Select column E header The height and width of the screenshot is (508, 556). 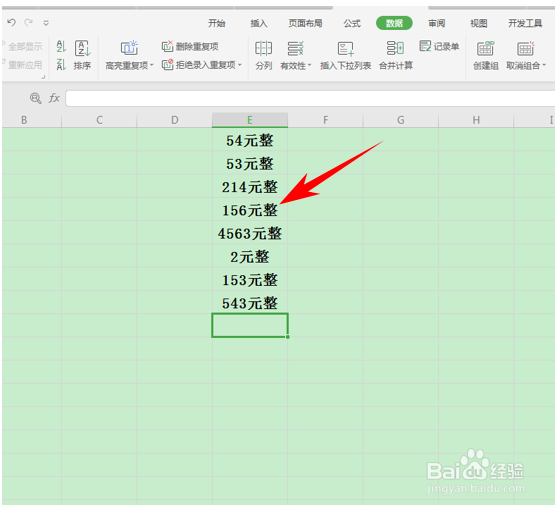pyautogui.click(x=250, y=120)
